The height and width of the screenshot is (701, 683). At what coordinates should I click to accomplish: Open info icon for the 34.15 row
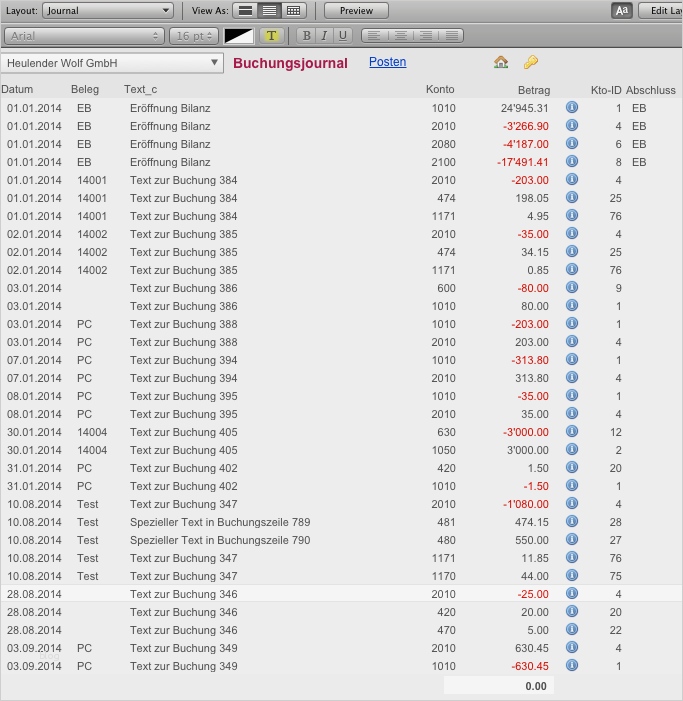[x=572, y=251]
